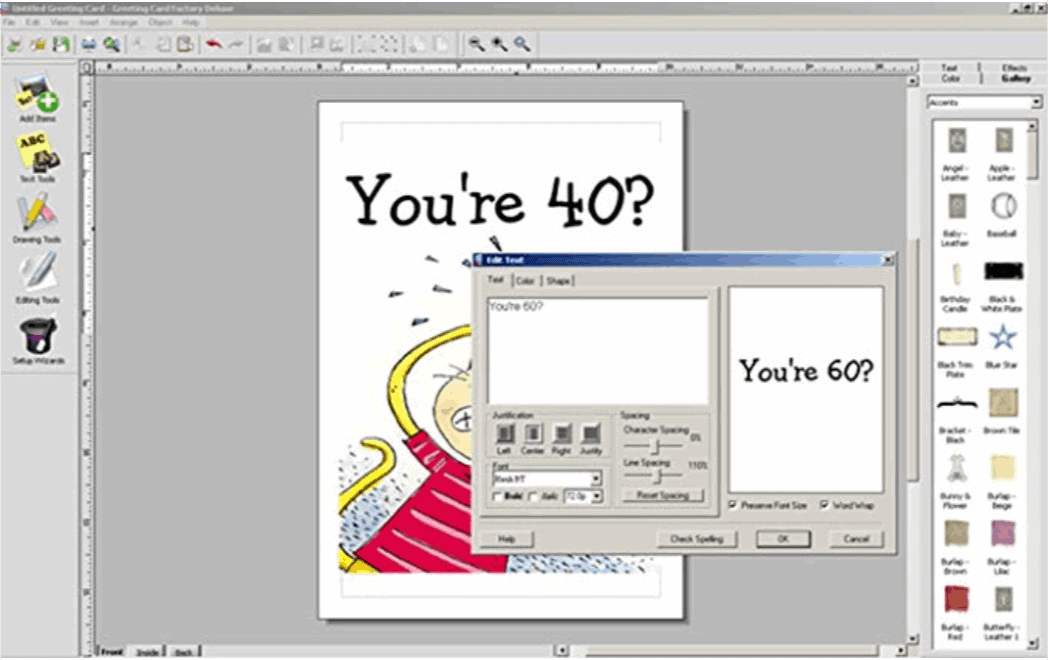
Task: Click the grey Redo arrow icon
Action: pyautogui.click(x=236, y=44)
